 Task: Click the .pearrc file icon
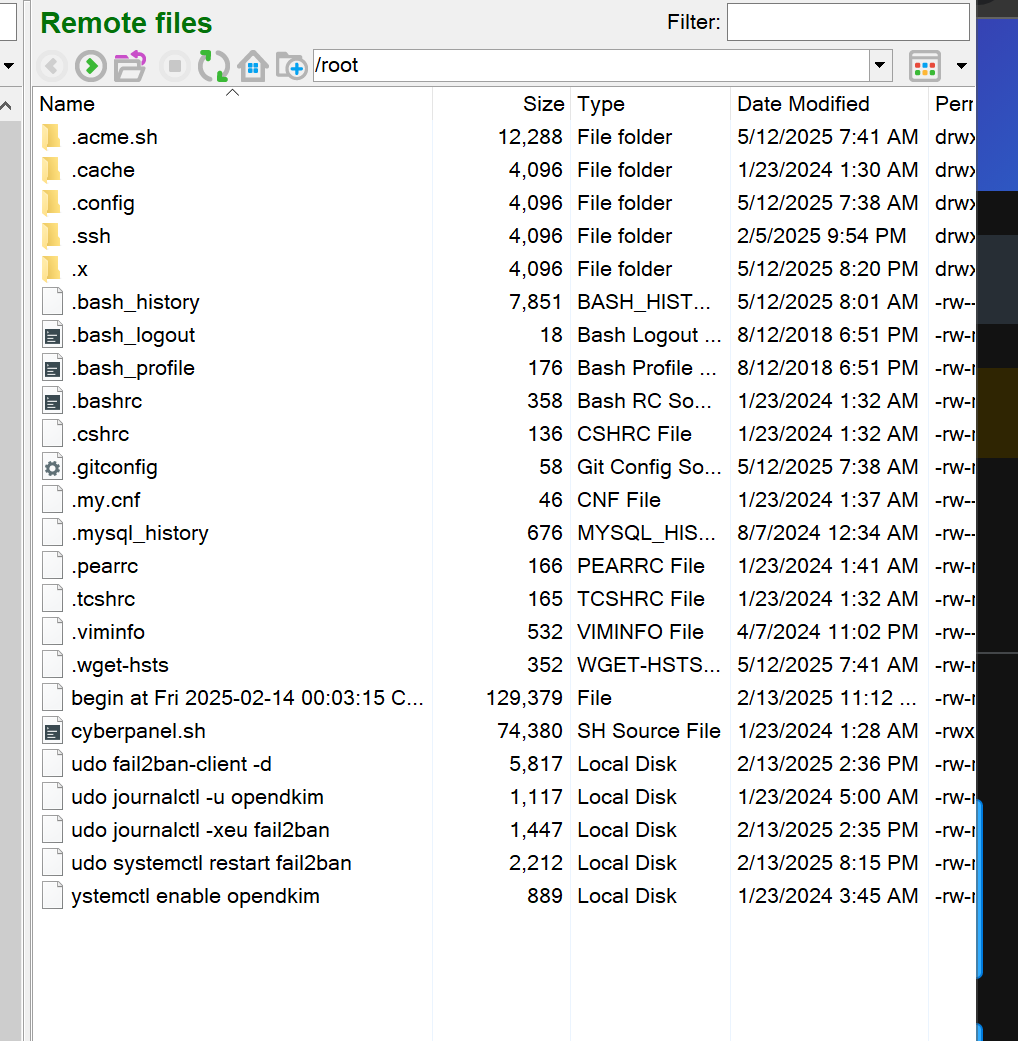pyautogui.click(x=52, y=566)
